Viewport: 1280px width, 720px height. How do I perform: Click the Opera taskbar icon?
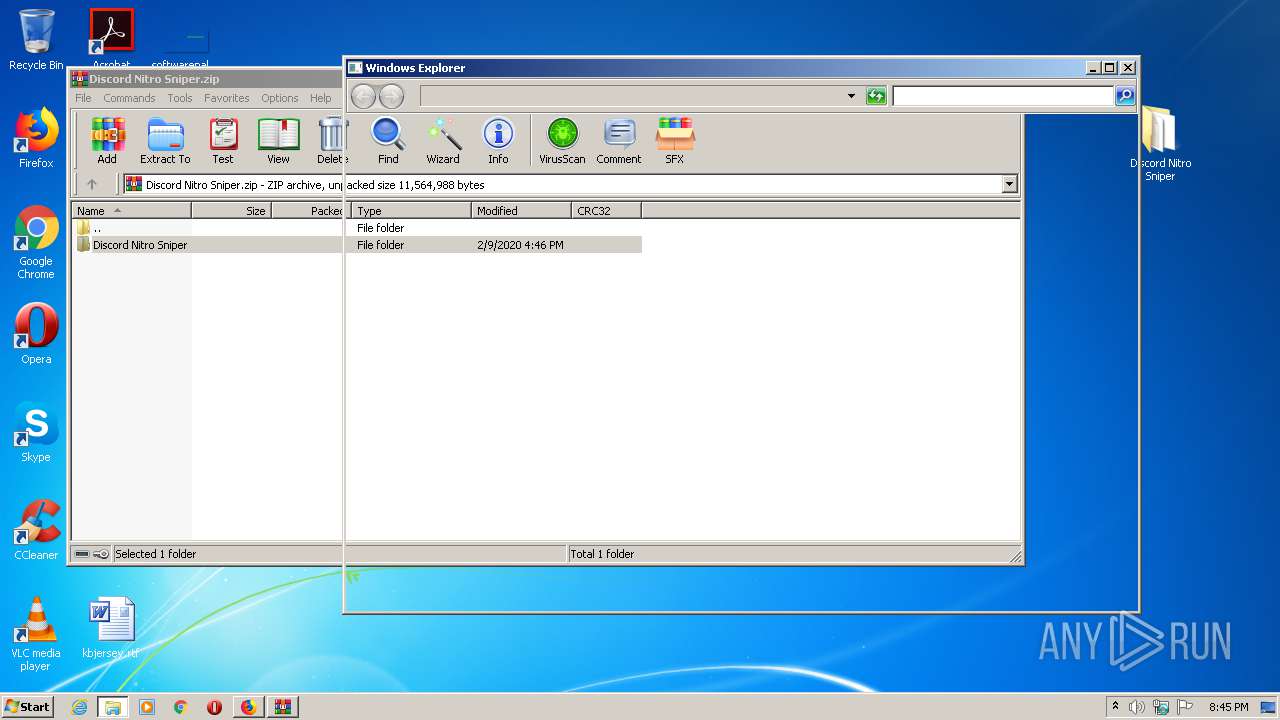(x=214, y=707)
